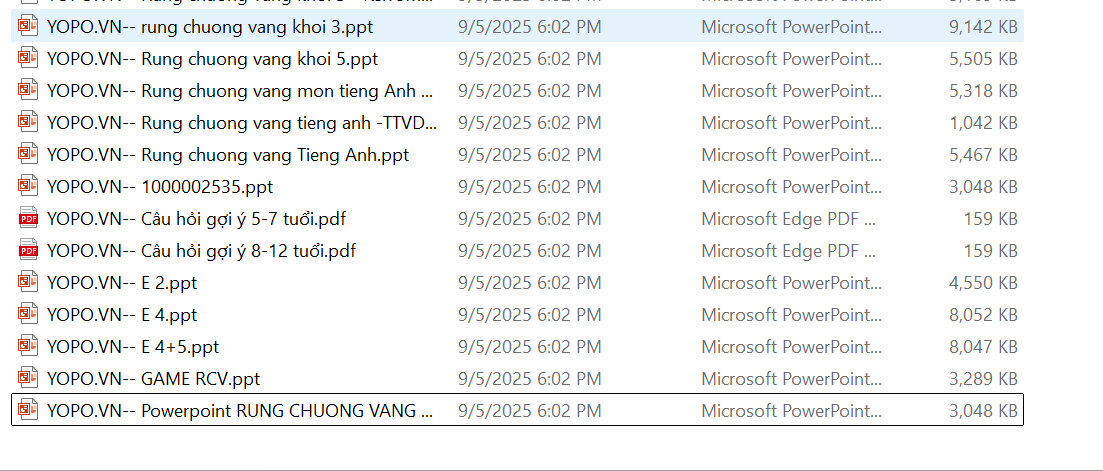Select the Câu hỏi gợi ý 8-12 tuổi.pdf file name
The width and height of the screenshot is (1103, 471).
201,251
